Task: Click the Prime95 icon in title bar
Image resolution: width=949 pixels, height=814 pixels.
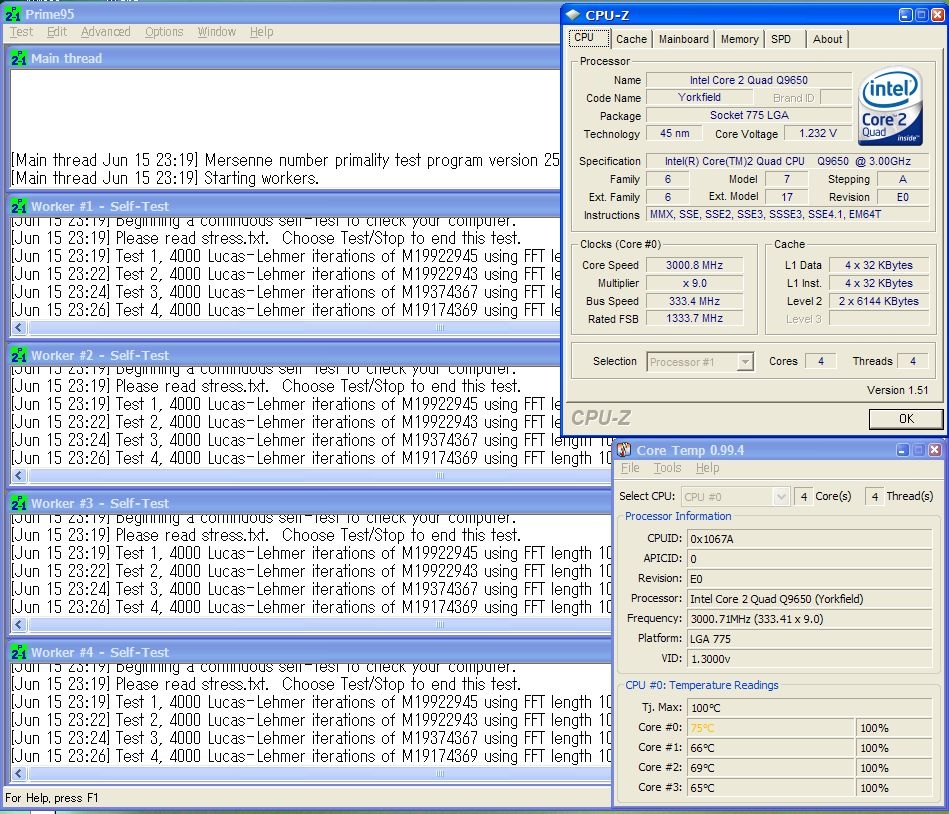Action: [14, 13]
